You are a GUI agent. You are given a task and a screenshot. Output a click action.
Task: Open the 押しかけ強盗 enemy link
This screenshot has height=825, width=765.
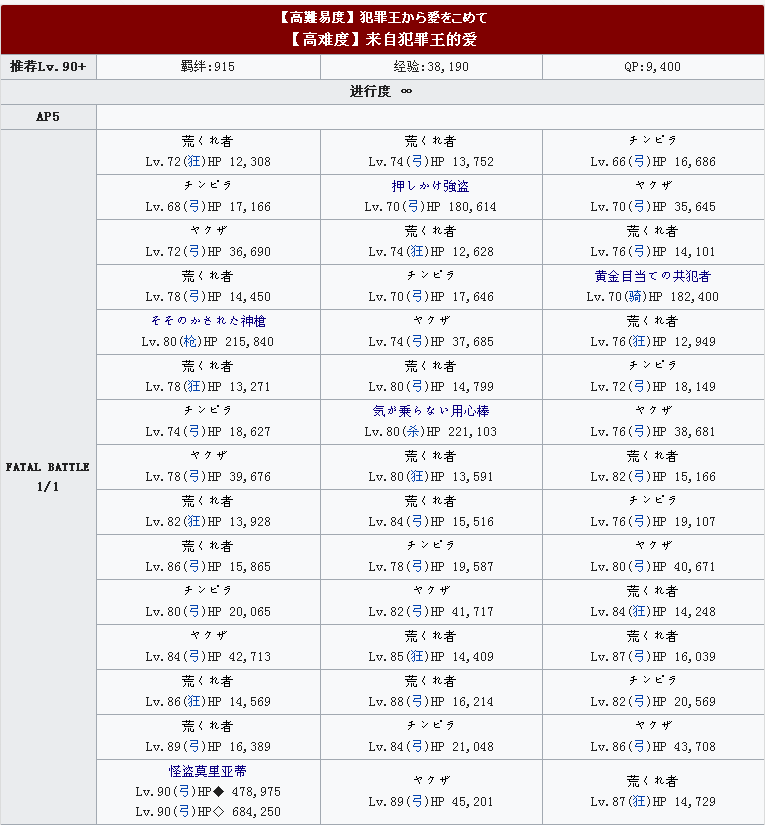pos(430,186)
